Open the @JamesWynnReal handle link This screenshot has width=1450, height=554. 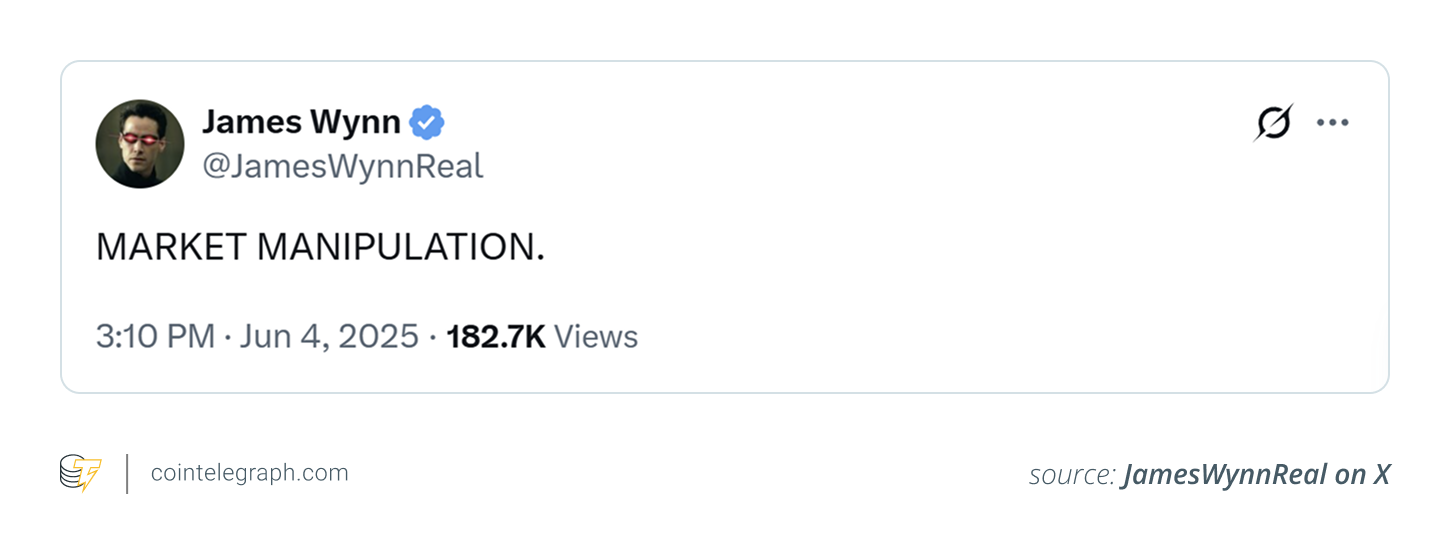pos(343,166)
